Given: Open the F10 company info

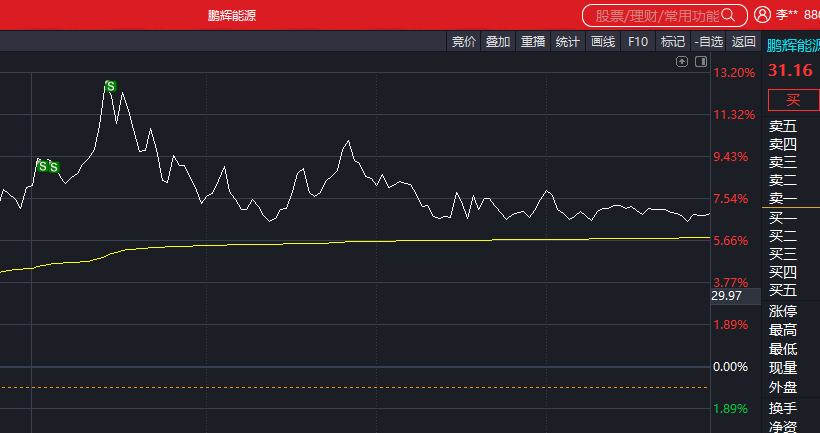Looking at the screenshot, I should (x=638, y=42).
